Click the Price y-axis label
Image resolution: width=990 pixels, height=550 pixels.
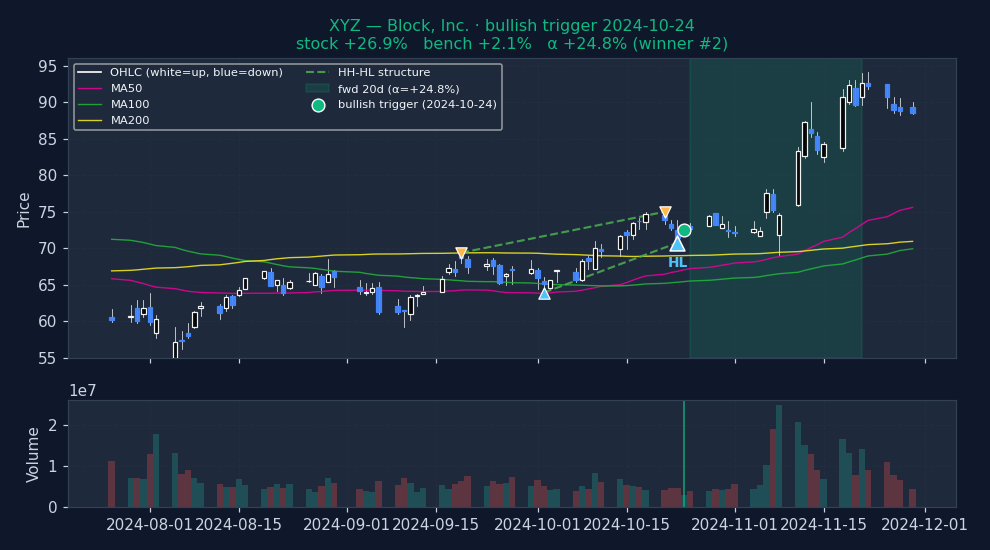tap(24, 209)
